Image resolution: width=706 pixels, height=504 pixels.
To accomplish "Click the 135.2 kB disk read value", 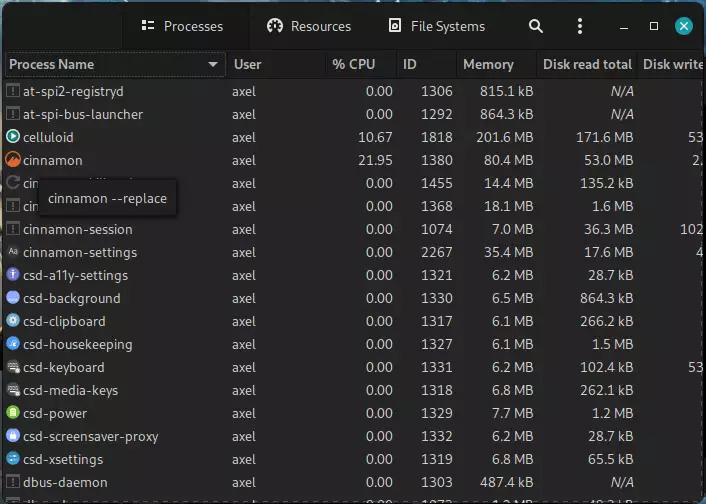I will 606,183.
